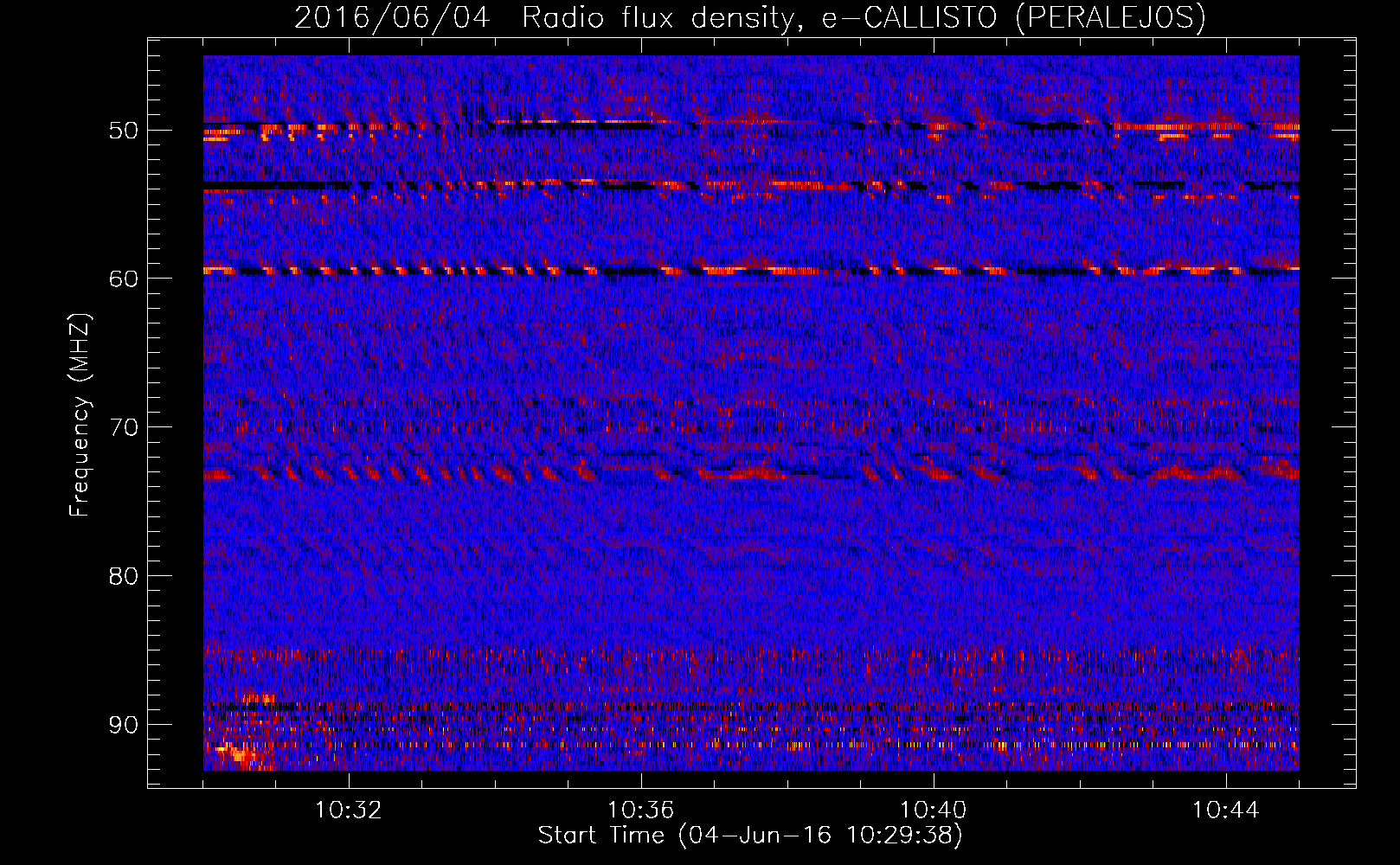1400x865 pixels.
Task: Click the 80 frequency tick label
Action: [123, 576]
